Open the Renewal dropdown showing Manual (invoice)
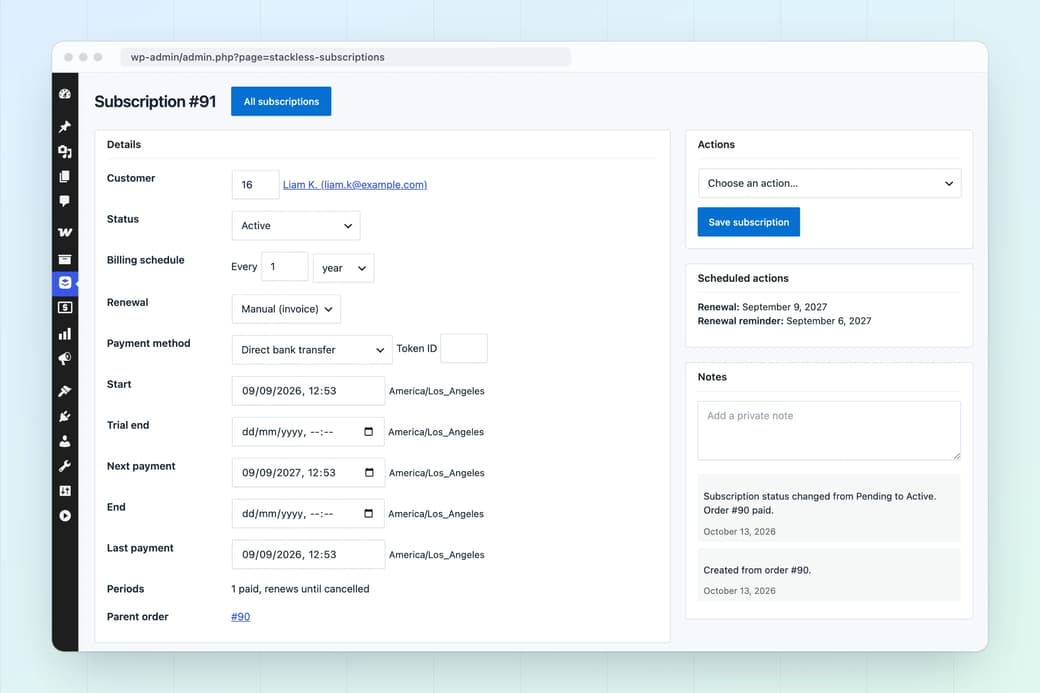Viewport: 1040px width, 693px height. click(287, 309)
